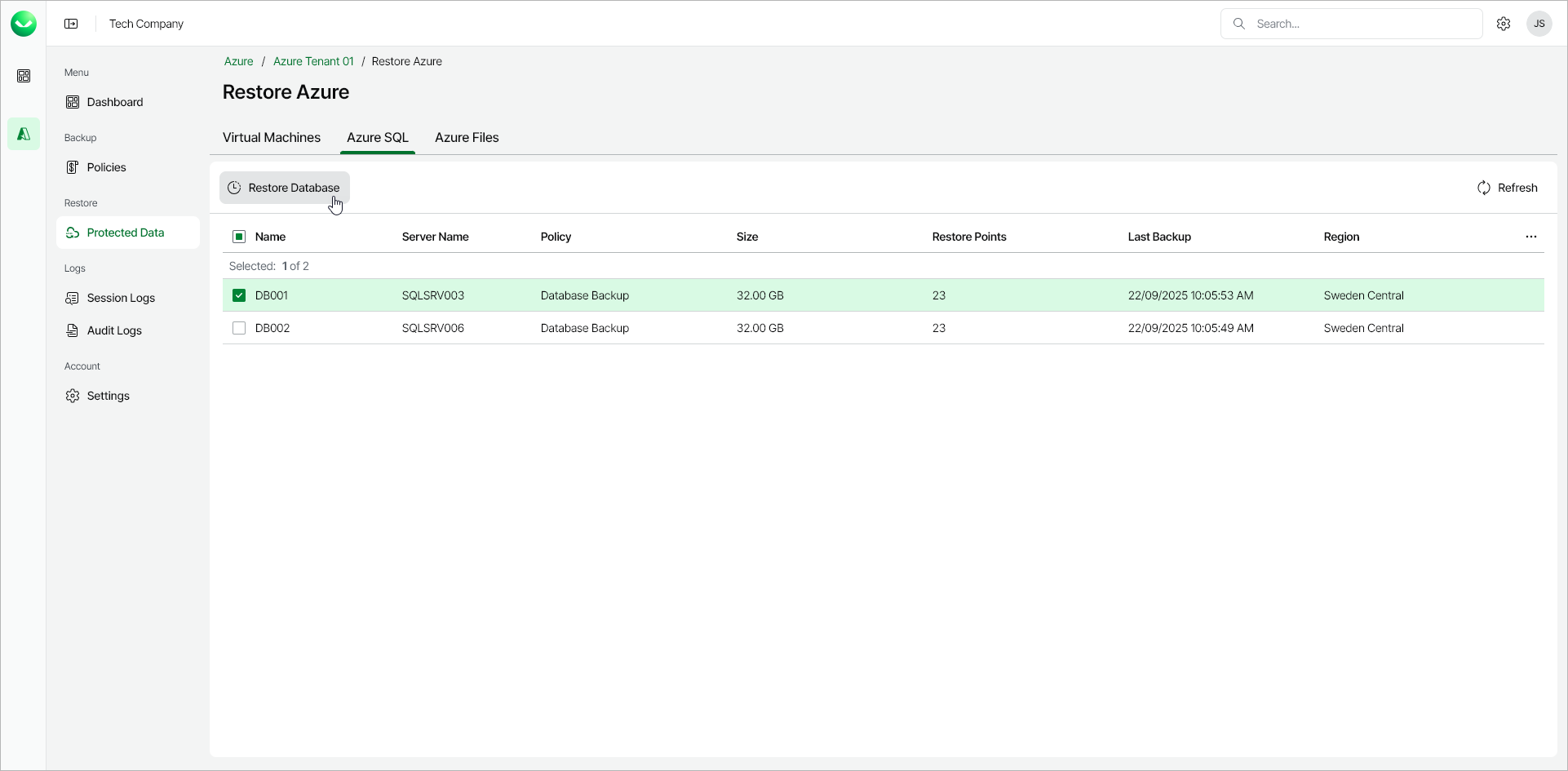Open Session Logs via its sidebar icon
The height and width of the screenshot is (771, 1568).
pyautogui.click(x=73, y=297)
